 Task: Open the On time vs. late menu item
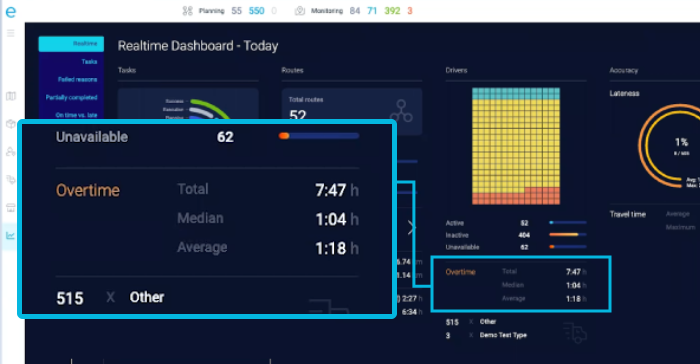[76, 115]
